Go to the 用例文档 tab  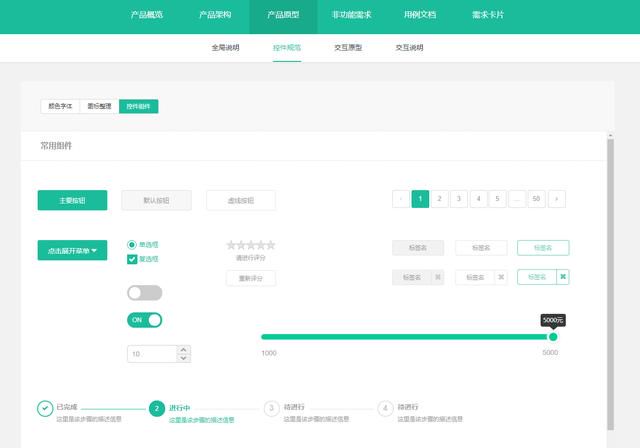pyautogui.click(x=420, y=15)
